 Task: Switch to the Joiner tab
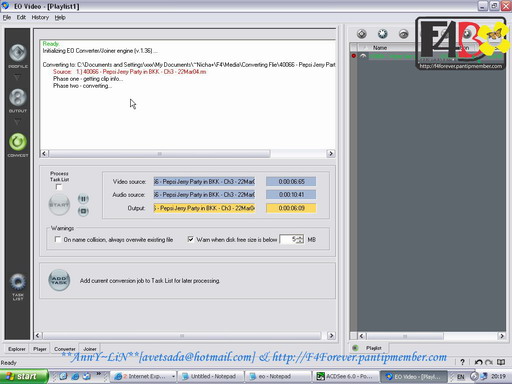(x=90, y=349)
